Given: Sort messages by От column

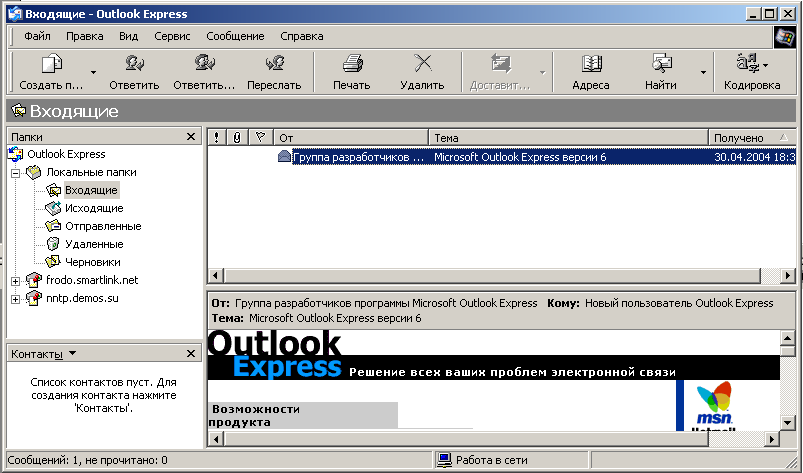Looking at the screenshot, I should click(351, 137).
